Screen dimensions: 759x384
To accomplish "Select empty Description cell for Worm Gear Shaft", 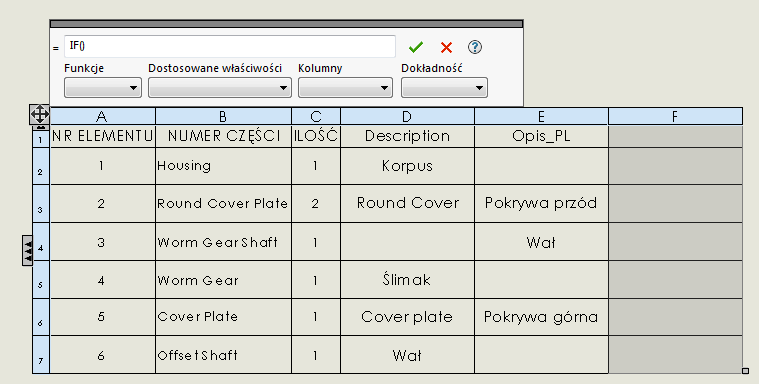I will click(x=407, y=242).
